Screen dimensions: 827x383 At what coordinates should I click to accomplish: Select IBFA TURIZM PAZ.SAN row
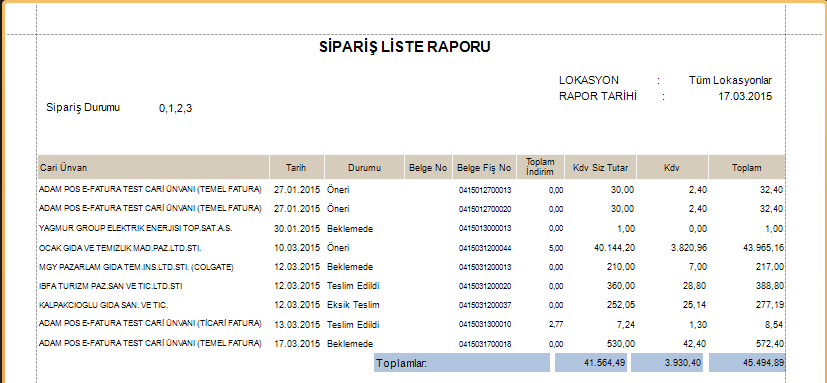click(411, 286)
